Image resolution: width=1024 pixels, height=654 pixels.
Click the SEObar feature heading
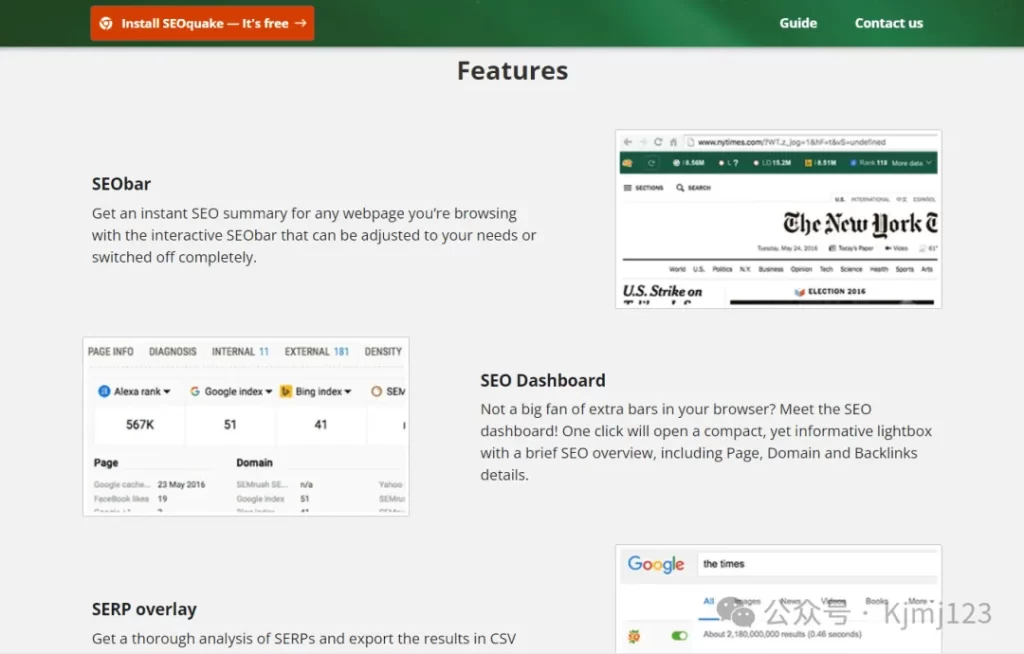(x=121, y=184)
